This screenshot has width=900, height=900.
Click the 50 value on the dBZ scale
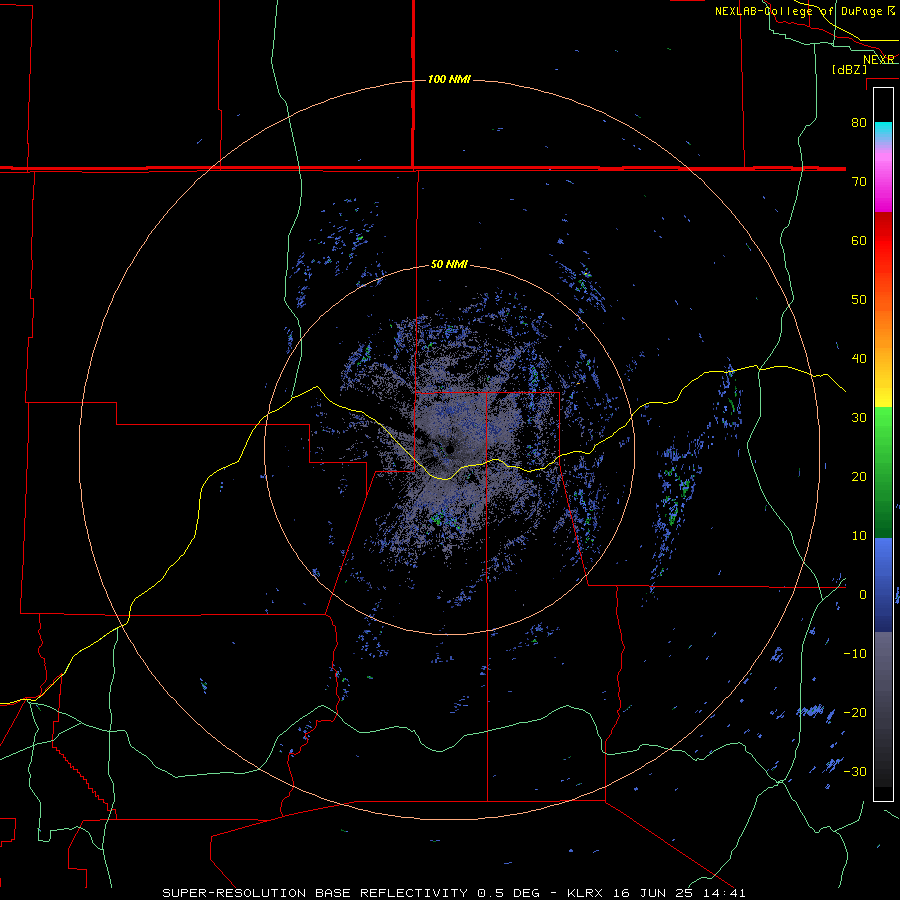point(859,300)
